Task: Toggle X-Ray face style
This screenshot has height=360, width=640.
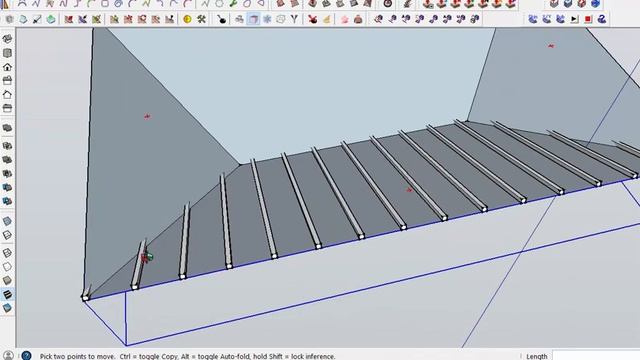Action: pyautogui.click(x=7, y=221)
